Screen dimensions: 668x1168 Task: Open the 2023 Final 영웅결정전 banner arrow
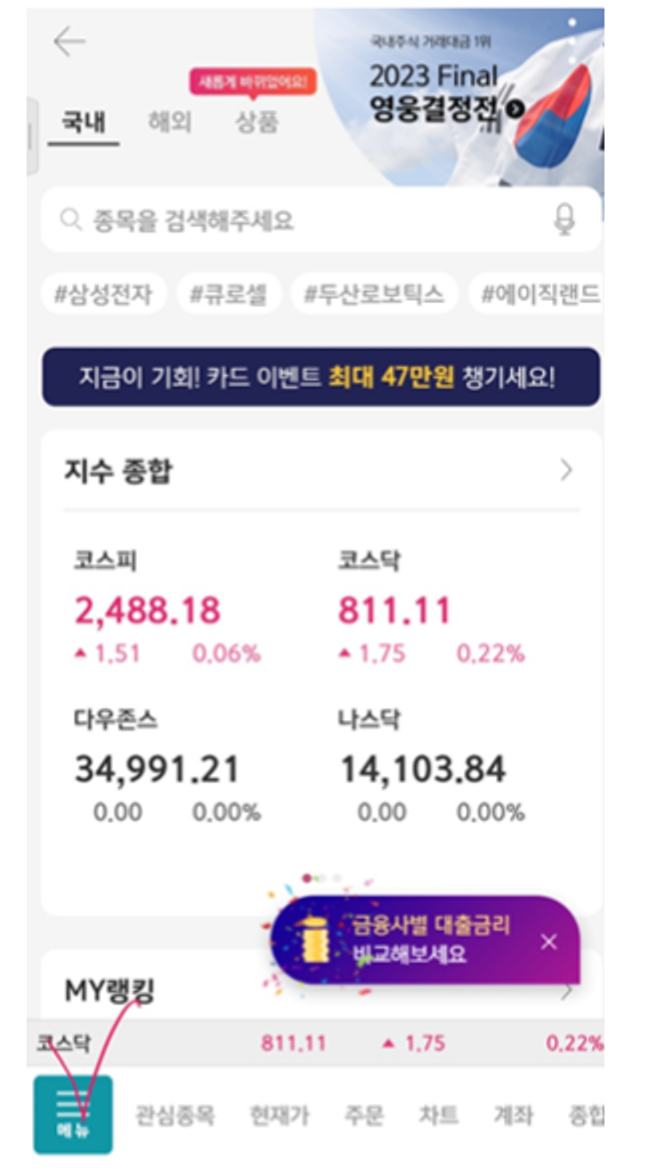[515, 110]
